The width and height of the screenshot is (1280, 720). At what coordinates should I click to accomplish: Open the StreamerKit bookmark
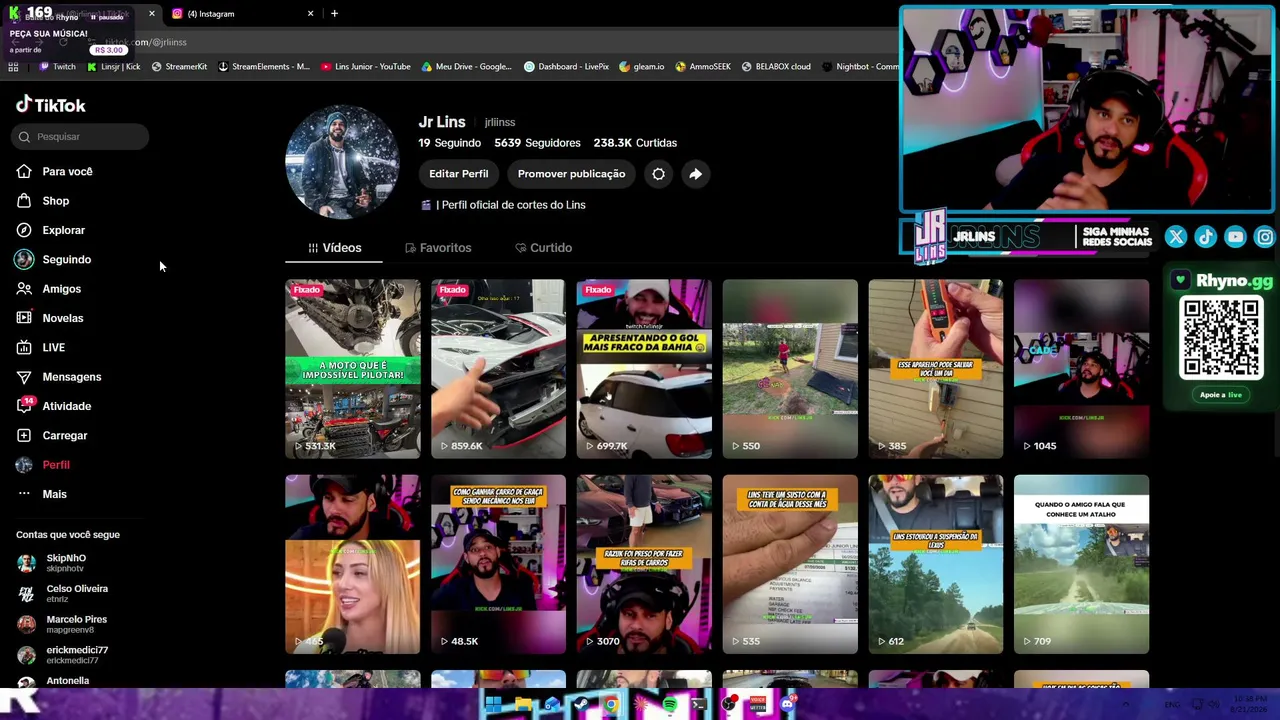click(179, 67)
